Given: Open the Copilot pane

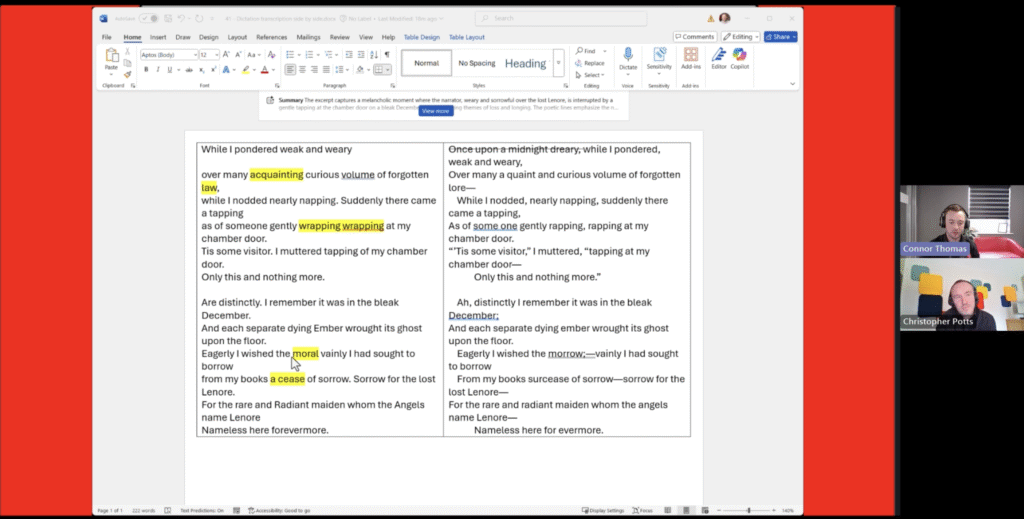Looking at the screenshot, I should (x=739, y=59).
